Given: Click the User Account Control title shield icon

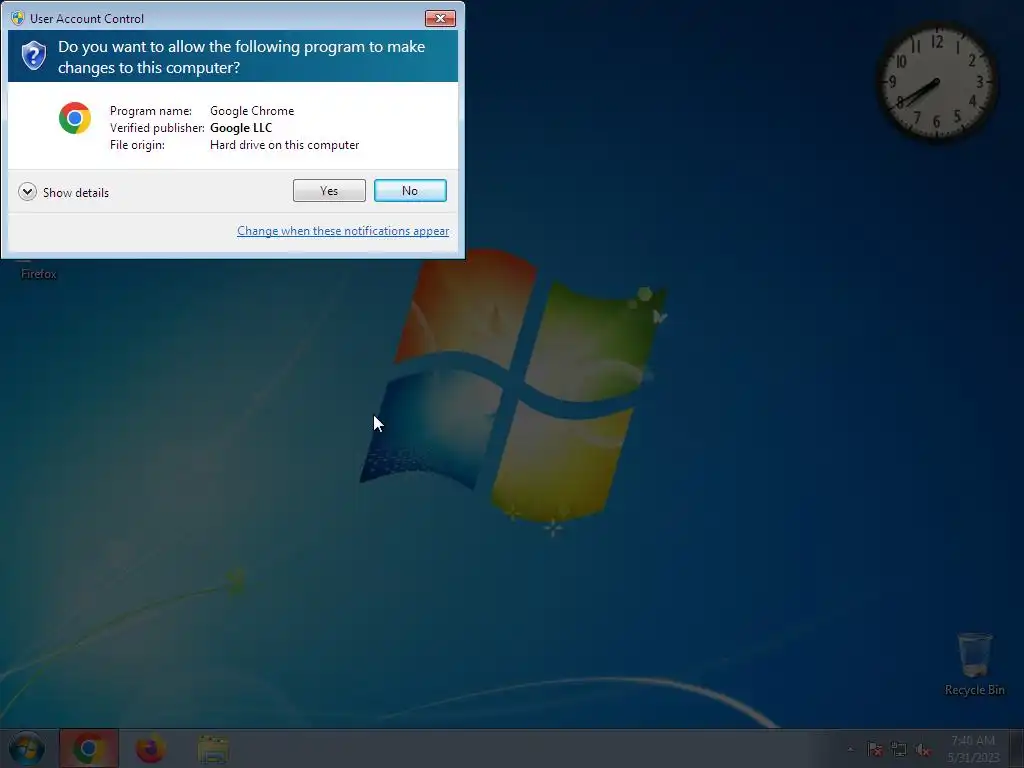Looking at the screenshot, I should click(18, 18).
